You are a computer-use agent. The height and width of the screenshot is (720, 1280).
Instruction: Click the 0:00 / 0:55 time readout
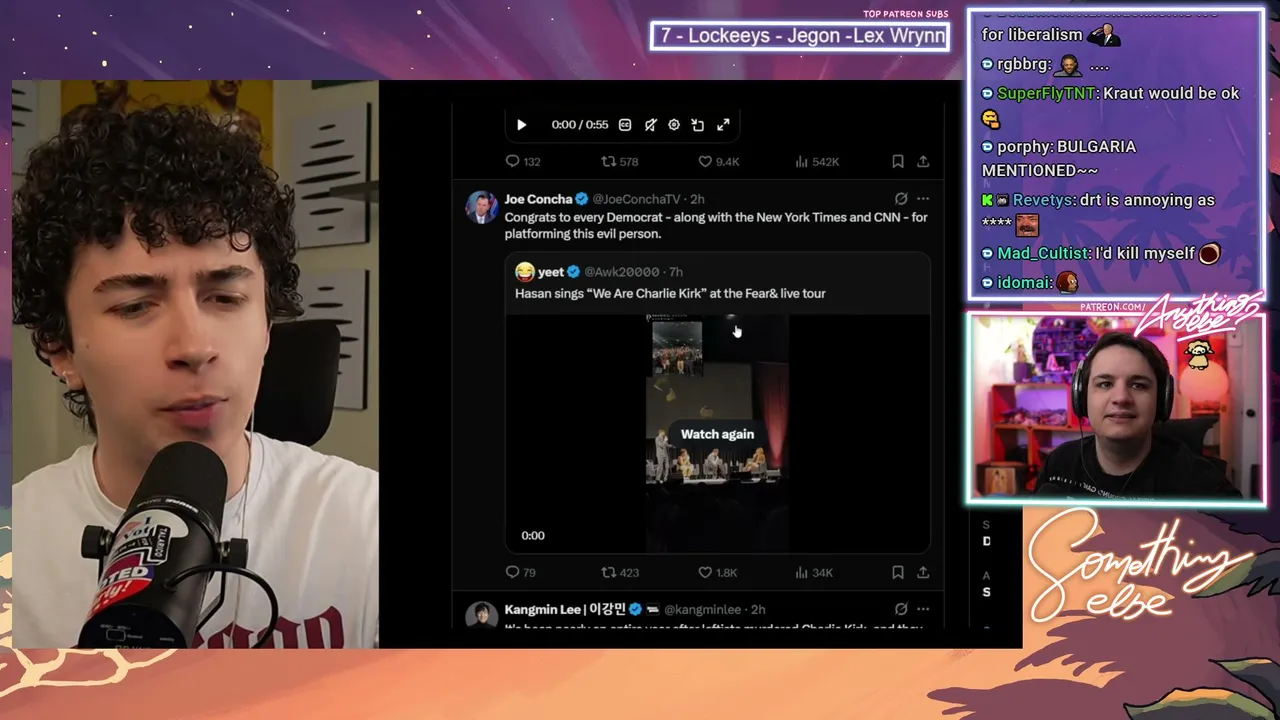pyautogui.click(x=580, y=125)
